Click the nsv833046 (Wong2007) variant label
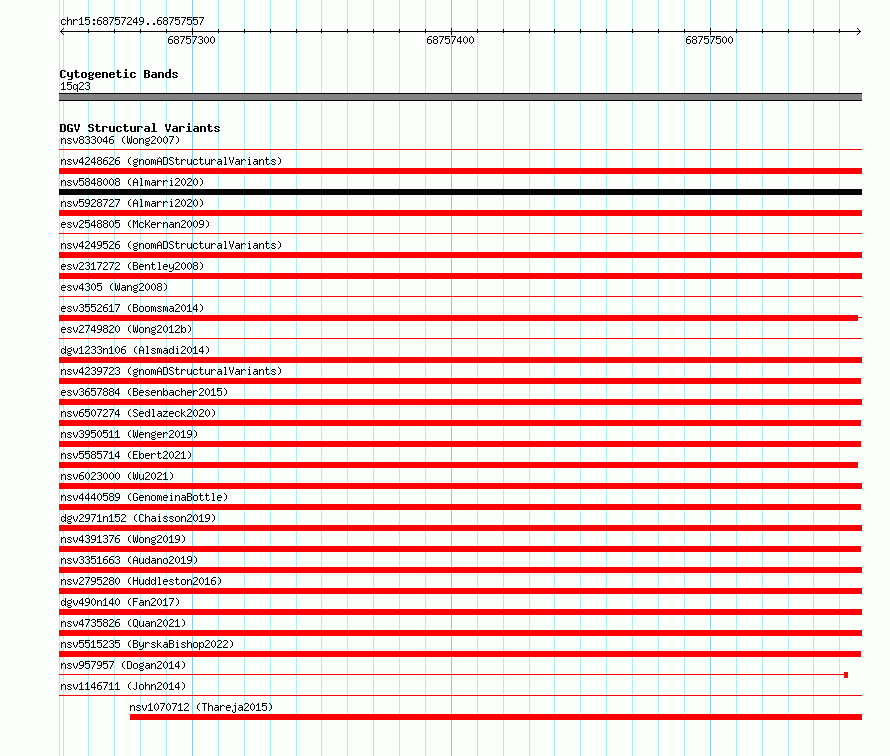Viewport: 890px width, 756px height. (120, 140)
